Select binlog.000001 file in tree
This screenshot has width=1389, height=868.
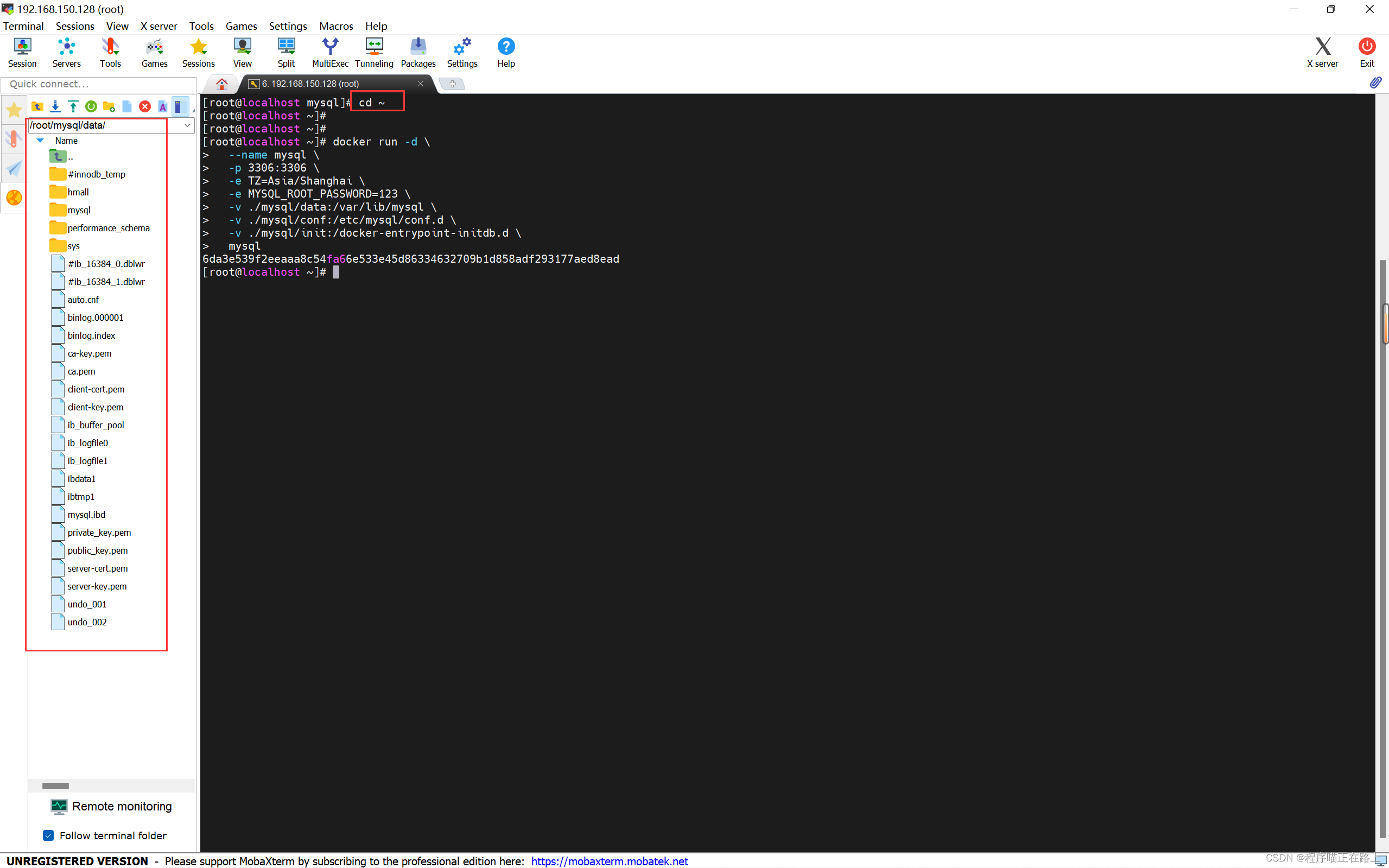(96, 317)
